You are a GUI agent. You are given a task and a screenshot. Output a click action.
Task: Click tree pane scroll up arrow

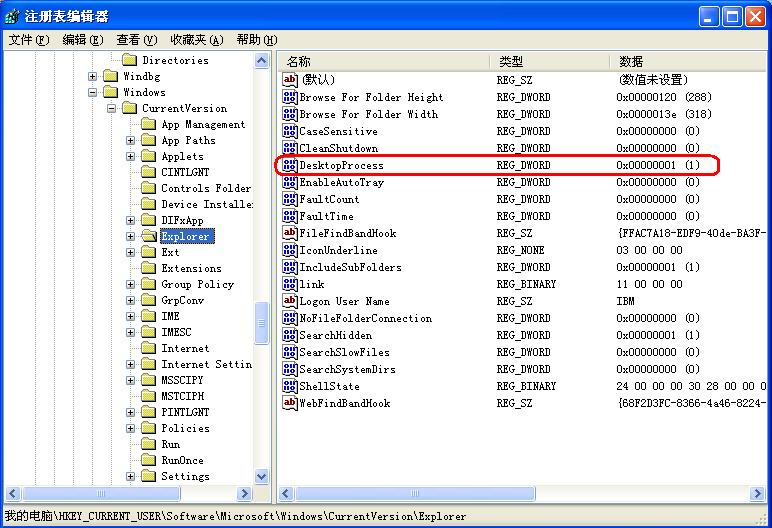coord(262,61)
